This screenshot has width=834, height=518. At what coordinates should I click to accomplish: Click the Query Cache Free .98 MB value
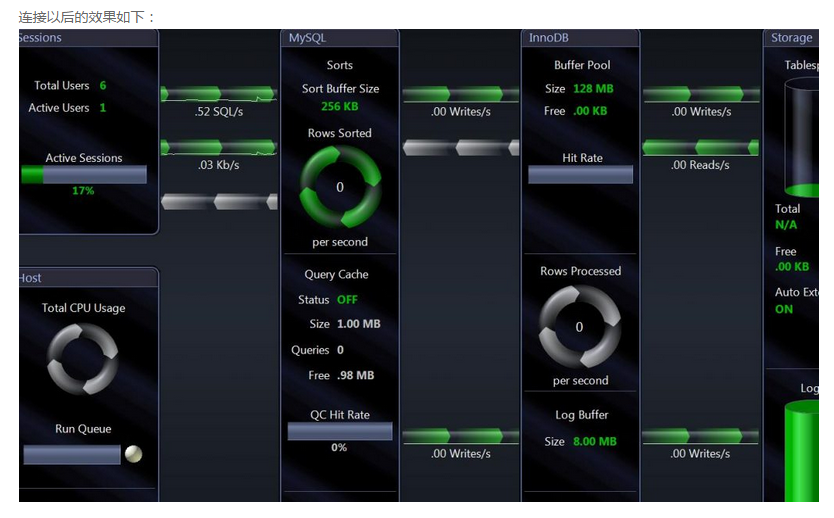(x=355, y=375)
